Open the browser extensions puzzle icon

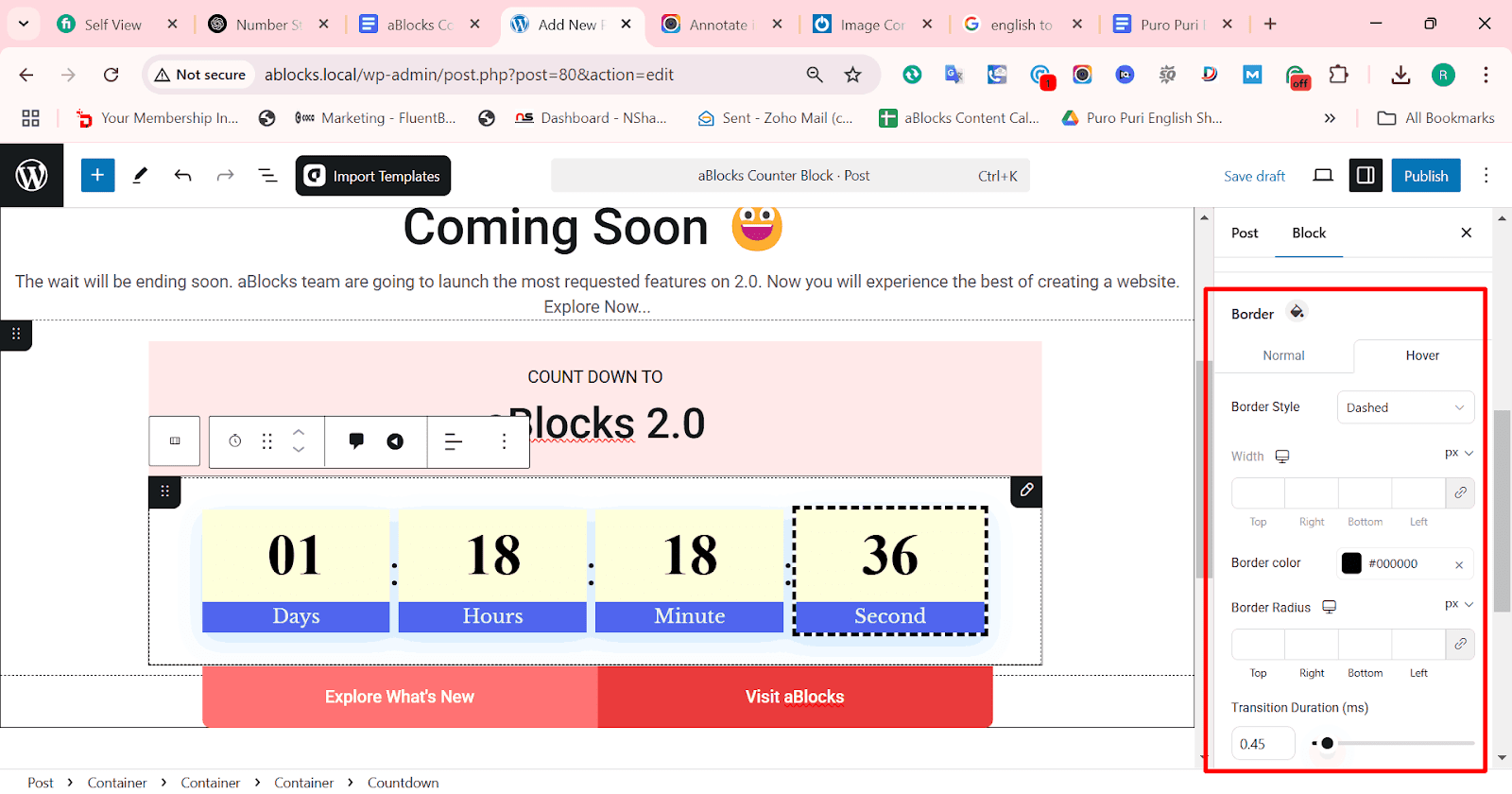pyautogui.click(x=1339, y=75)
